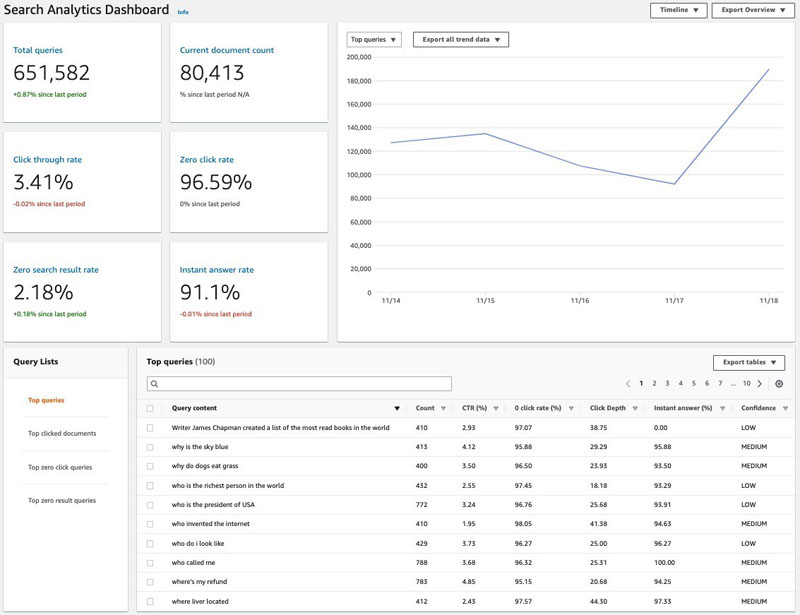The height and width of the screenshot is (615, 800).
Task: Switch to Top clicked documents list
Action: pyautogui.click(x=62, y=434)
